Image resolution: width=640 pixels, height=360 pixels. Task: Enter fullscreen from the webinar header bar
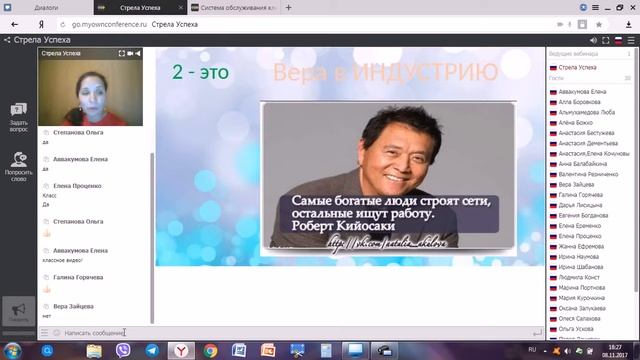(x=606, y=40)
